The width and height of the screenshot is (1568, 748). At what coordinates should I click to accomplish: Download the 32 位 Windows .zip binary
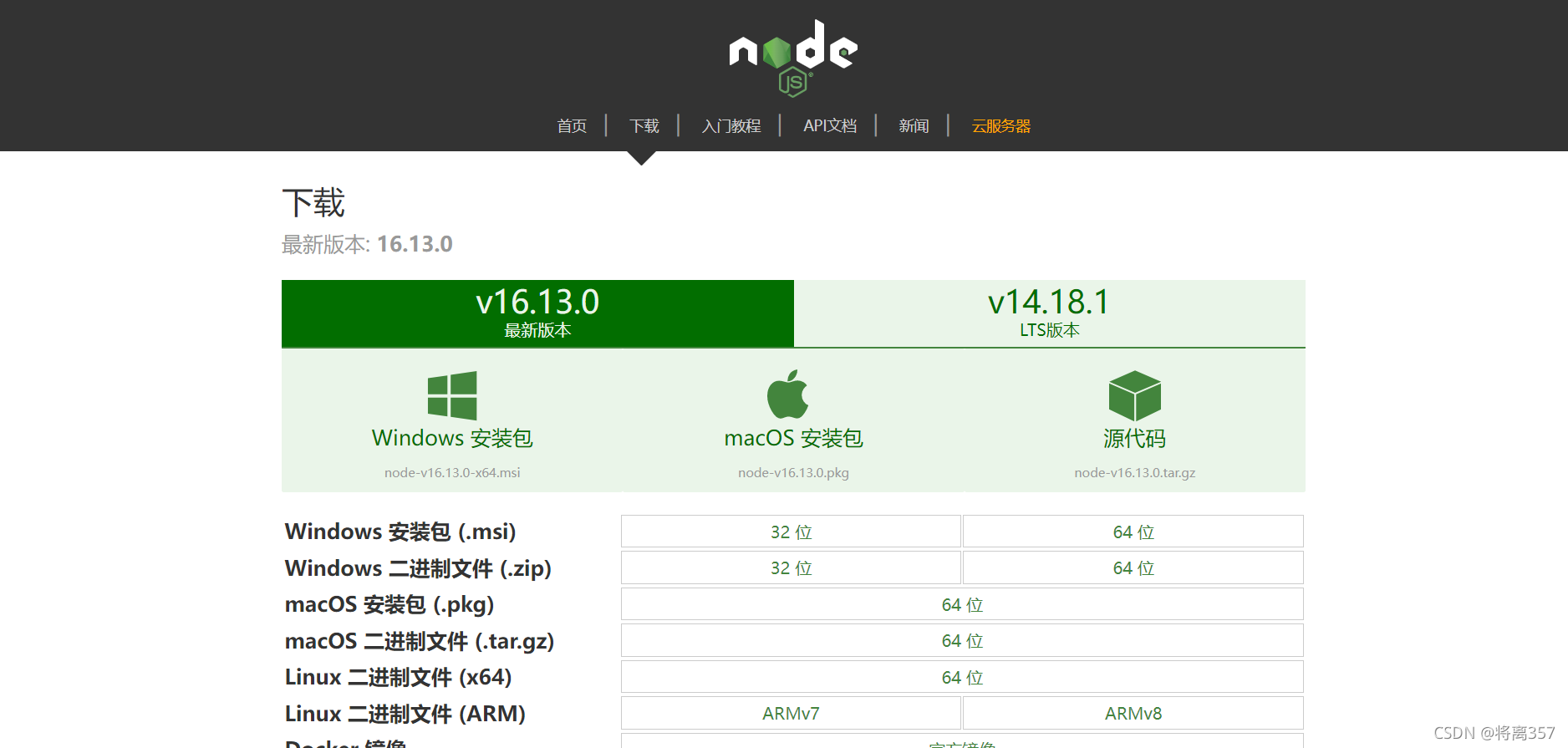[x=791, y=567]
